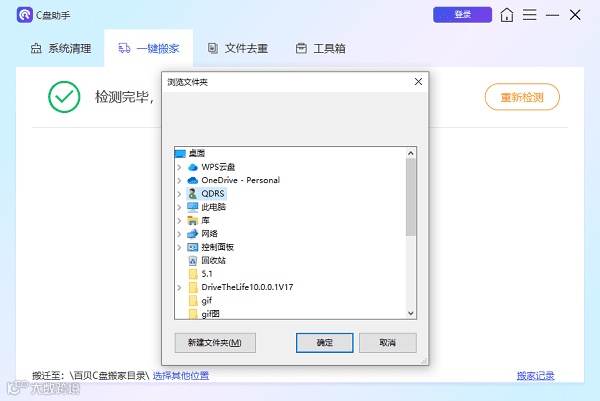Click the folder tree scrollbar thumb

tap(411, 197)
